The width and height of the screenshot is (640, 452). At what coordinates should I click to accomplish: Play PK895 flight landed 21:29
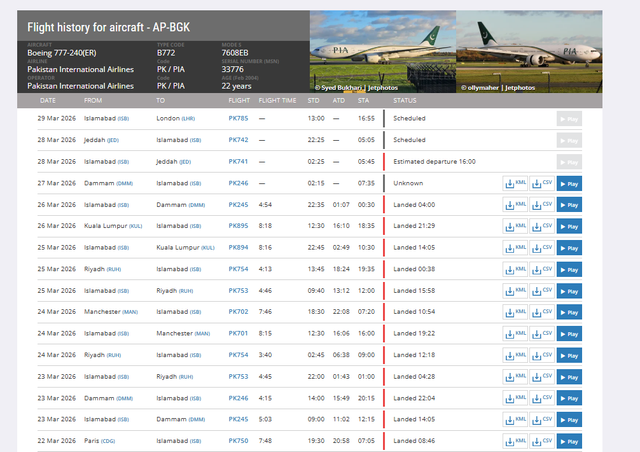[569, 227]
